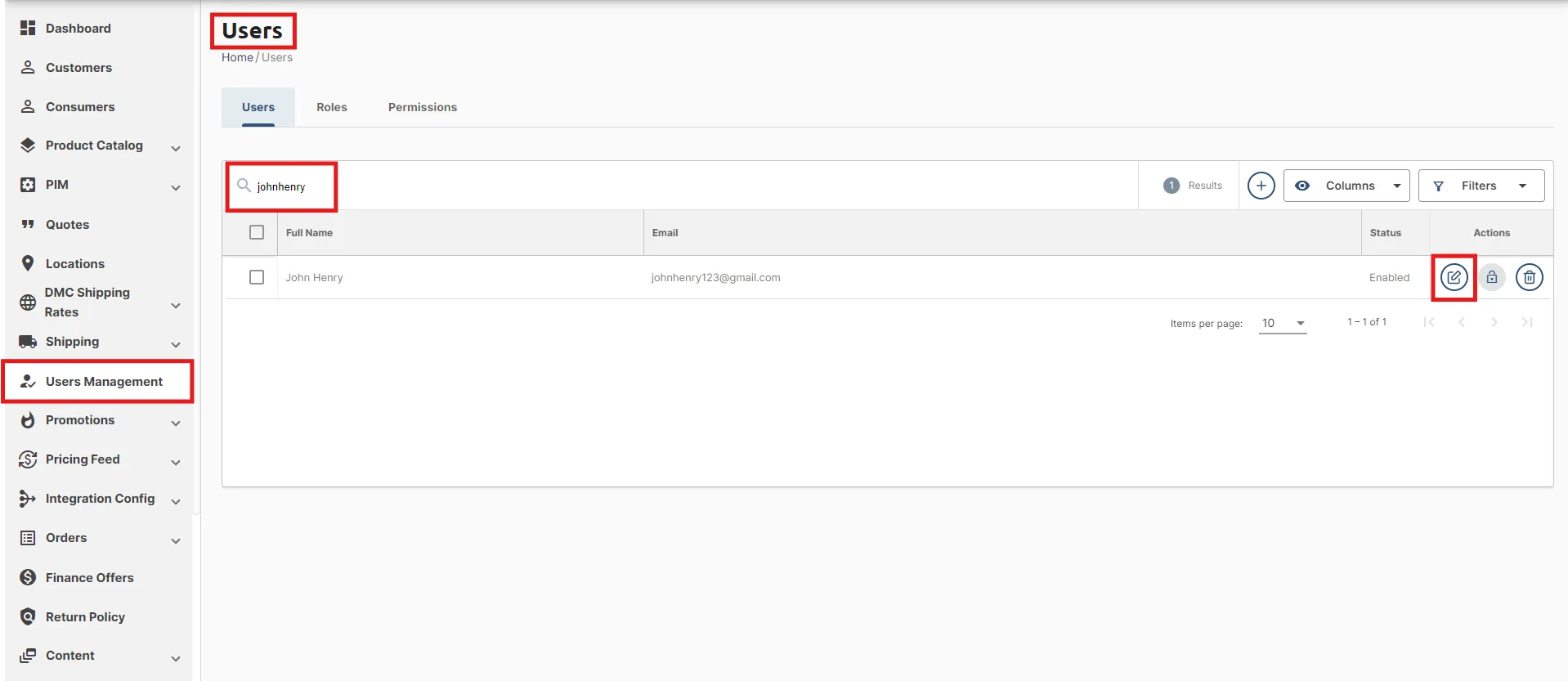Open the Columns visibility dropdown

point(1346,186)
